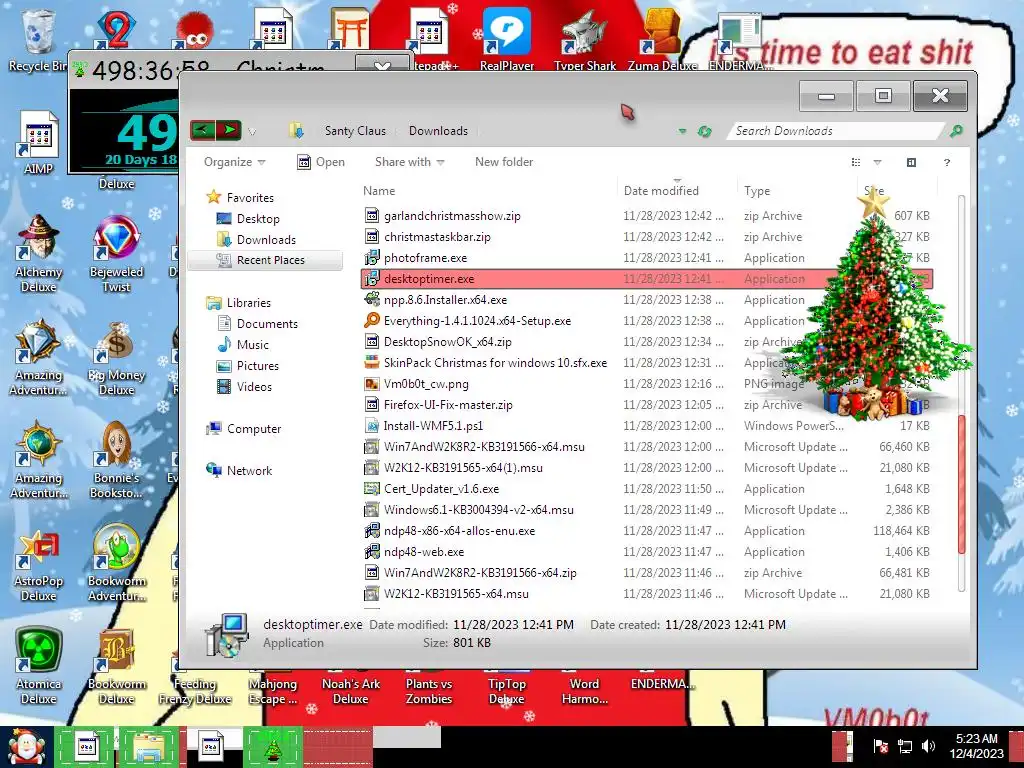This screenshot has height=768, width=1024.
Task: Click Santy Claus in address path
Action: pos(355,131)
